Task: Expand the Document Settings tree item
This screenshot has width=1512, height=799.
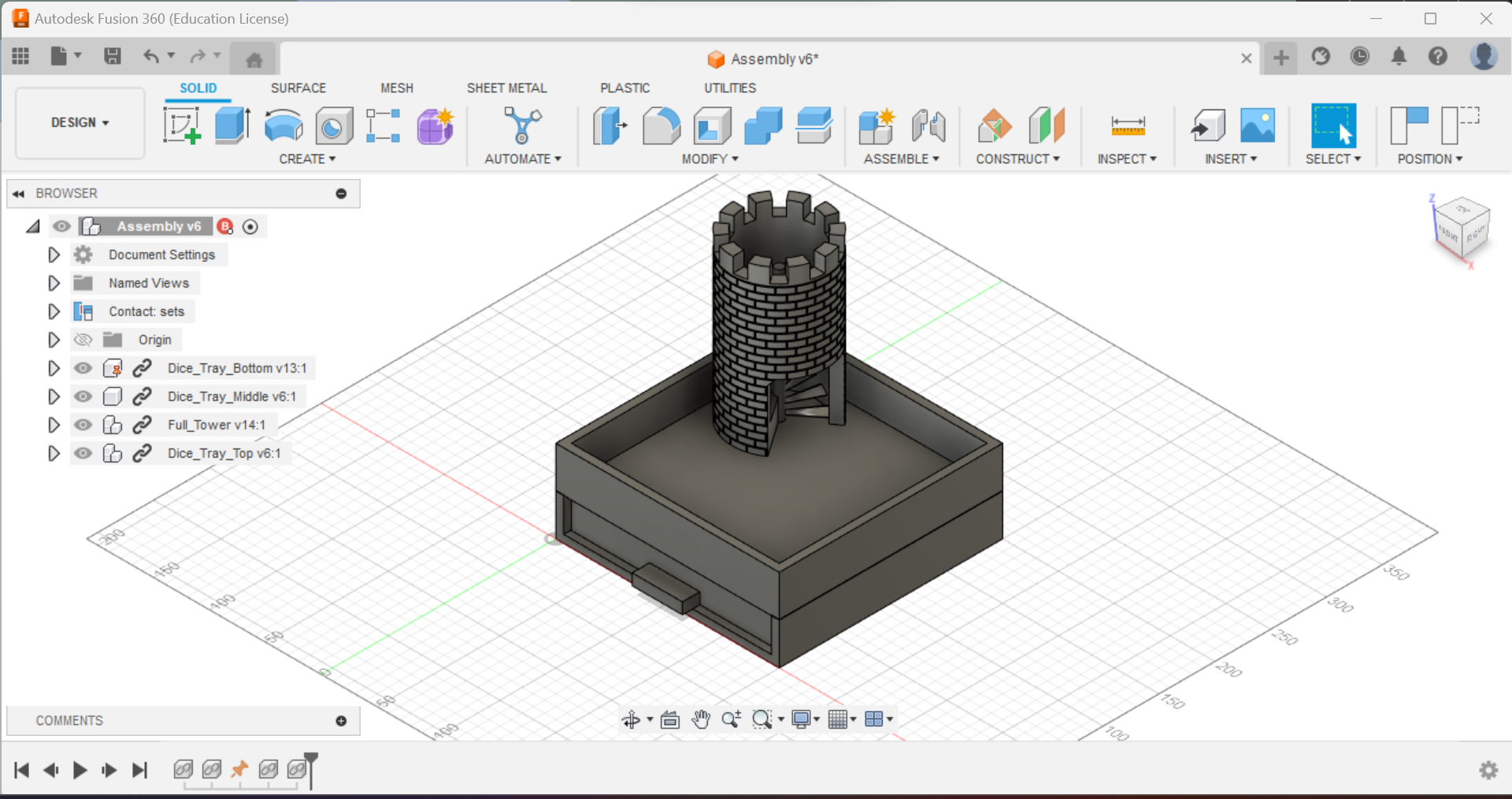Action: click(54, 254)
